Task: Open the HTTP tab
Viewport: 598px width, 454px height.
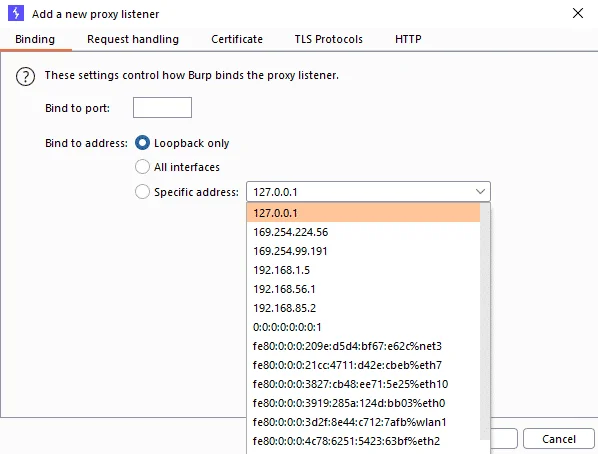Action: [x=408, y=39]
